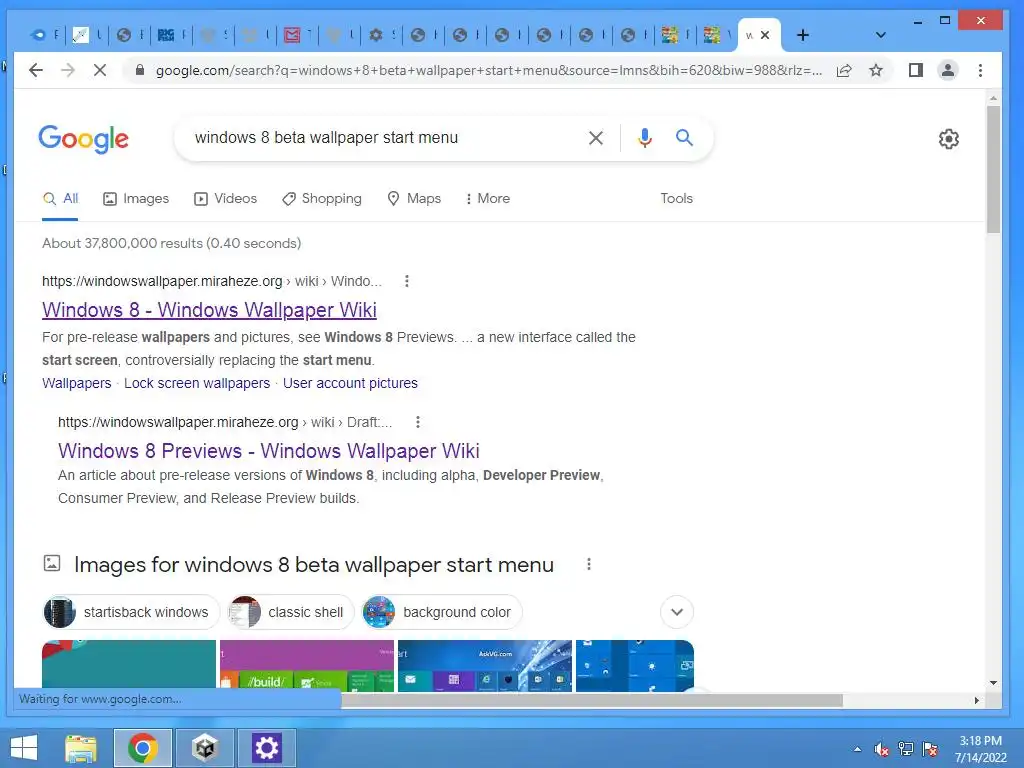Switch to Maps results tab
This screenshot has width=1024, height=768.
[x=414, y=199]
